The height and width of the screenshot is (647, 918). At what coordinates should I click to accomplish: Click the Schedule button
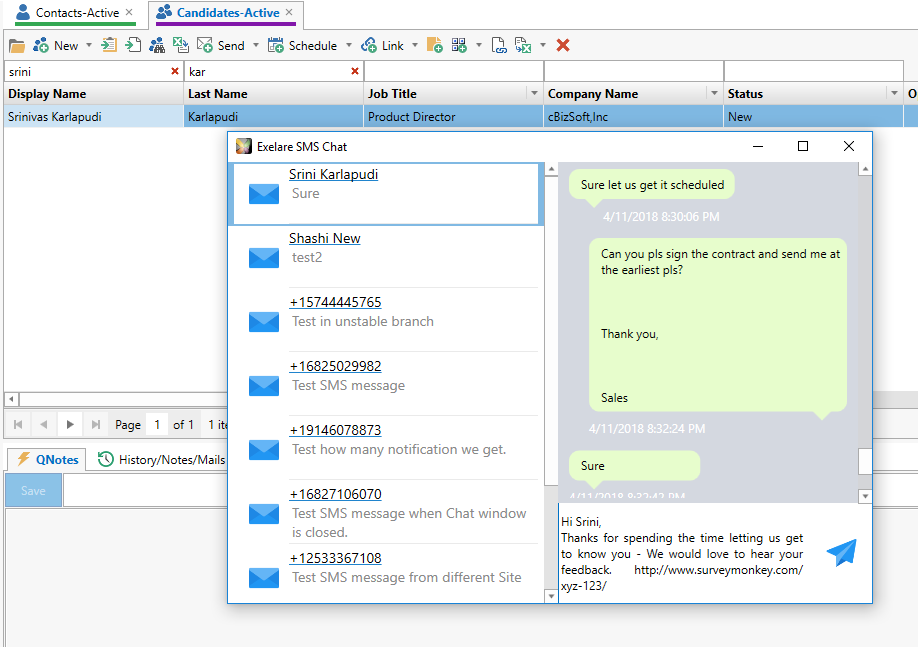pyautogui.click(x=302, y=46)
